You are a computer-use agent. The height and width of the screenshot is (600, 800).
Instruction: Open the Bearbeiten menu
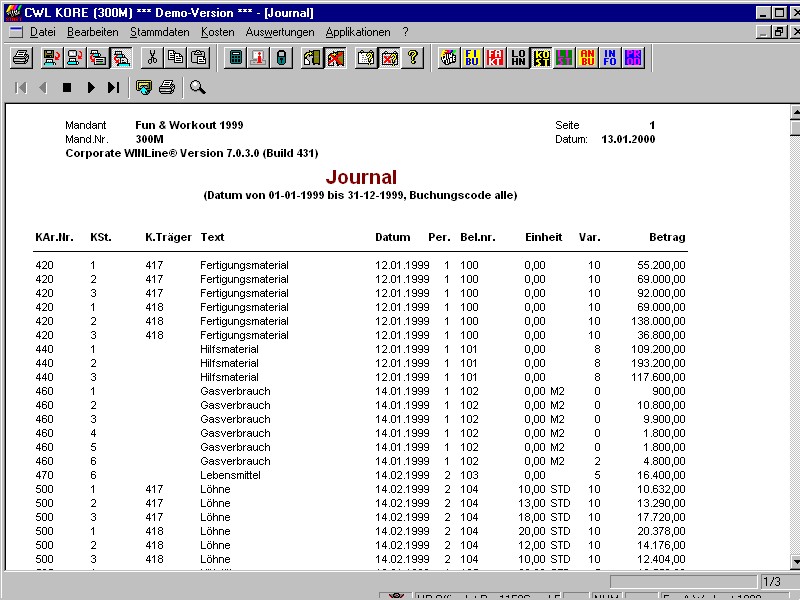click(x=92, y=32)
